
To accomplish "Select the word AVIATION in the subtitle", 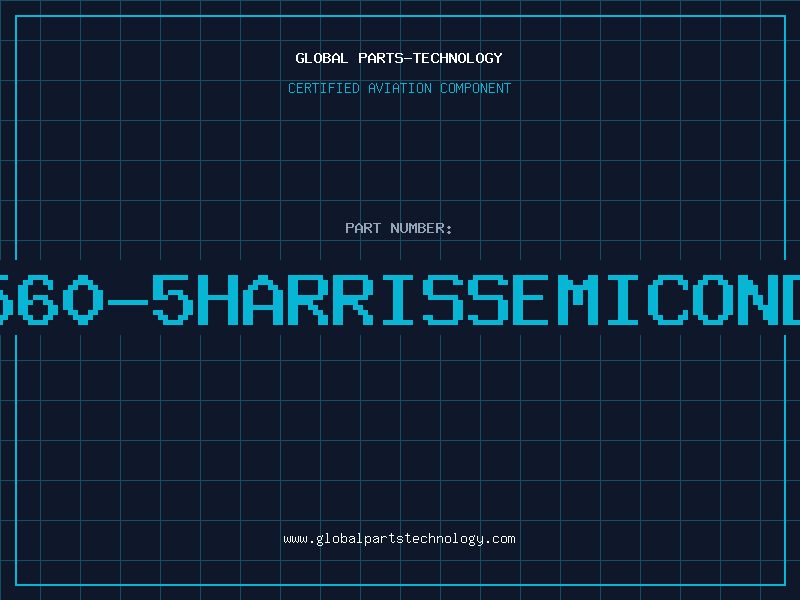I will point(400,88).
